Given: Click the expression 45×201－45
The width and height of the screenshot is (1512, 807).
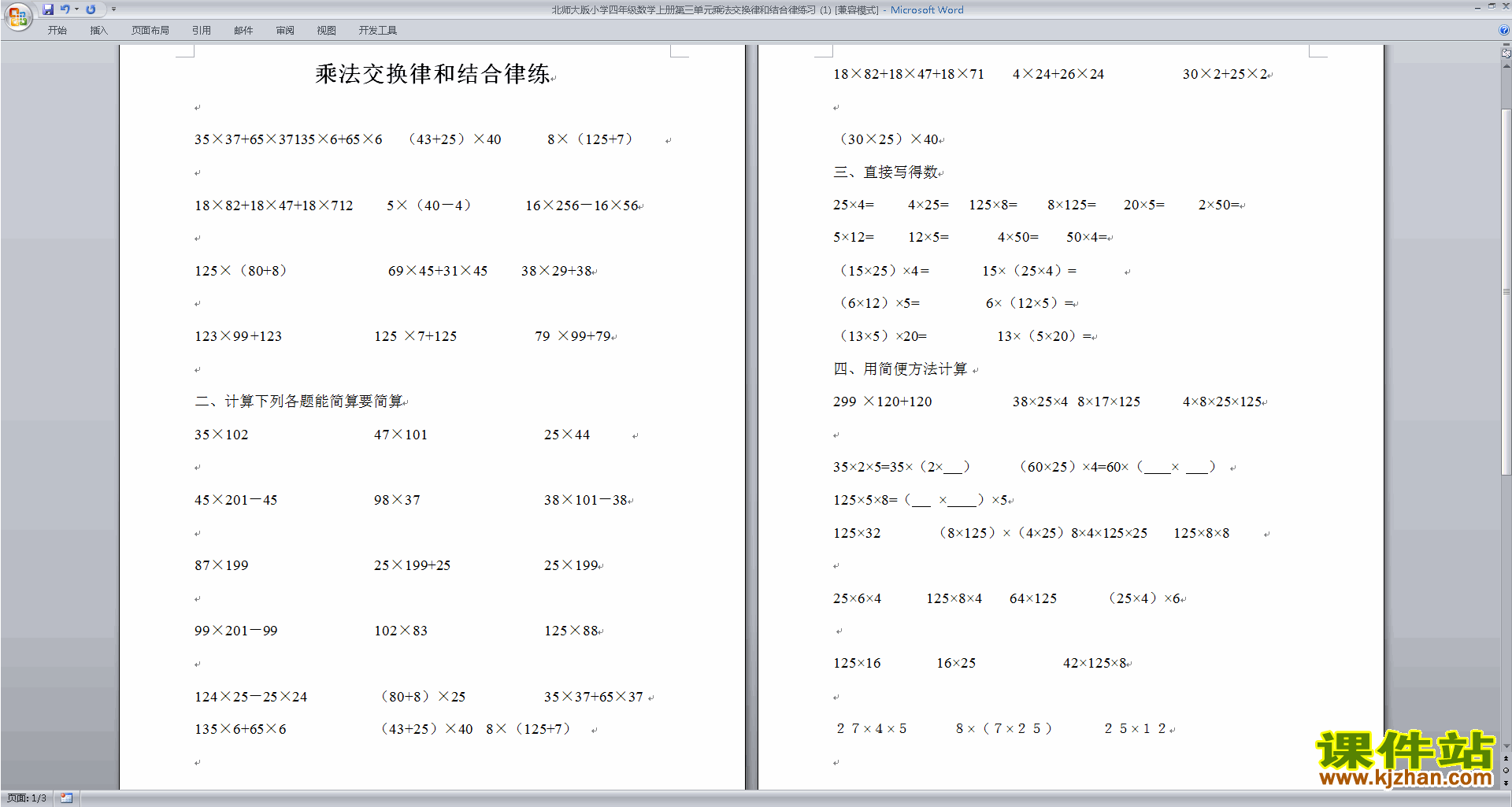Looking at the screenshot, I should [x=235, y=500].
